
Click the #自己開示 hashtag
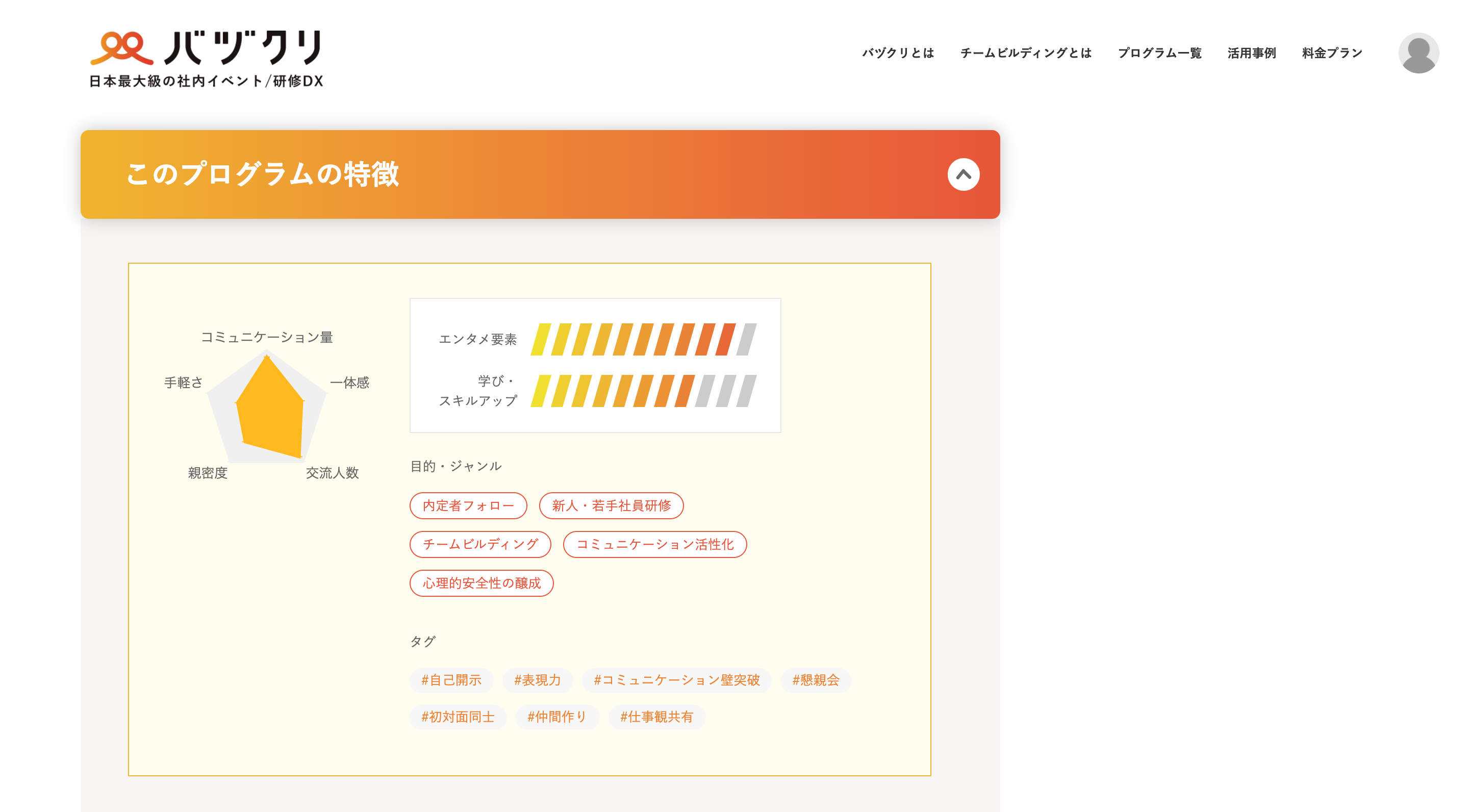[451, 680]
